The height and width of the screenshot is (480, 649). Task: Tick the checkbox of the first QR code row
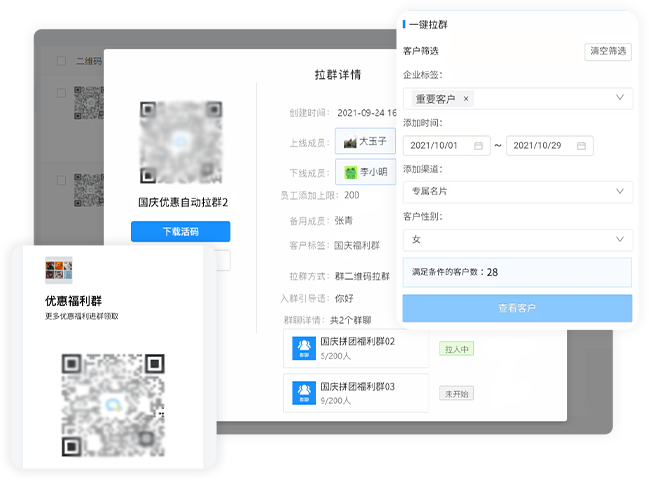point(61,93)
